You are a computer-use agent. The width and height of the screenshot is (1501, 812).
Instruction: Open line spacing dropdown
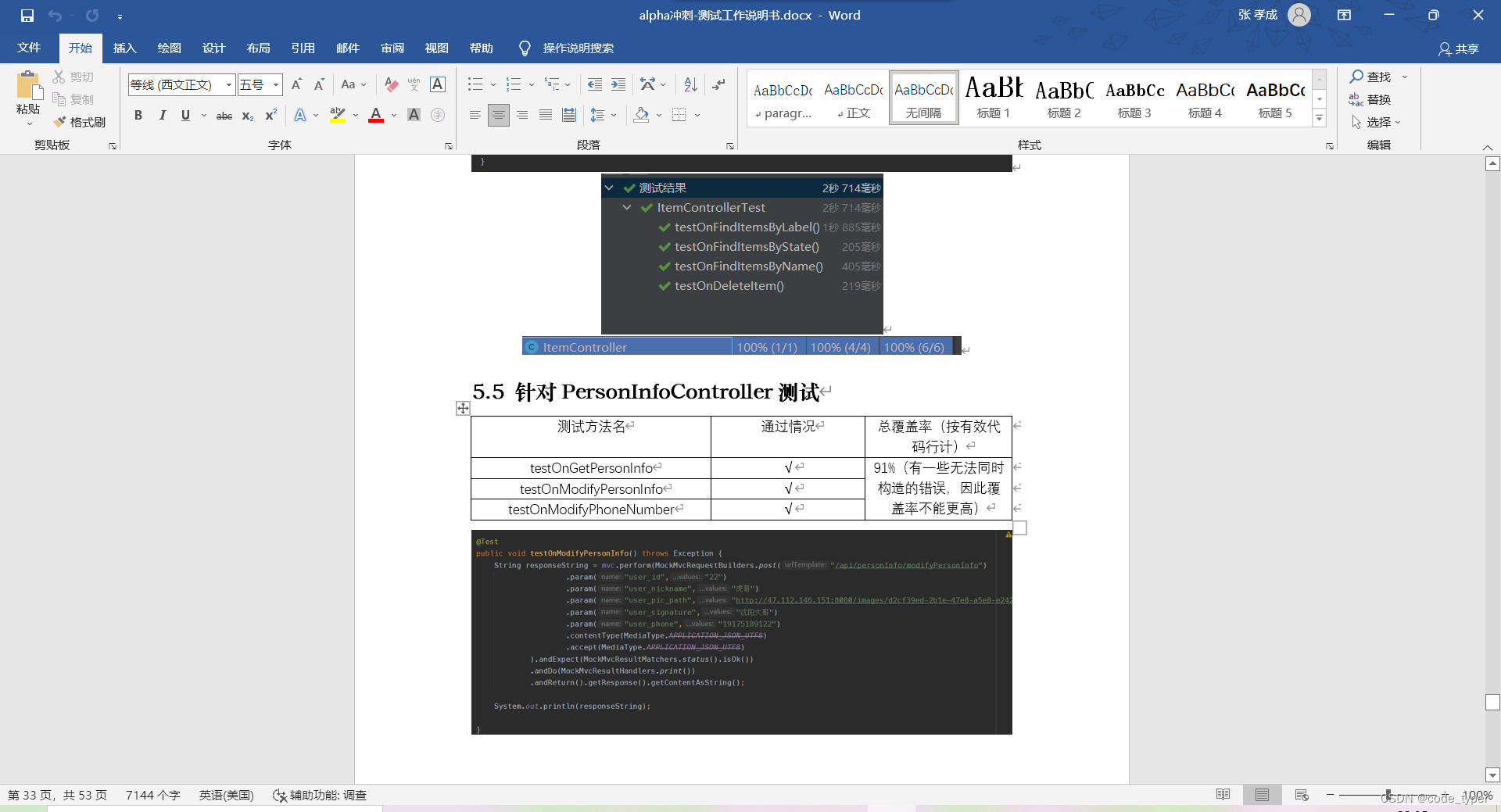click(614, 116)
